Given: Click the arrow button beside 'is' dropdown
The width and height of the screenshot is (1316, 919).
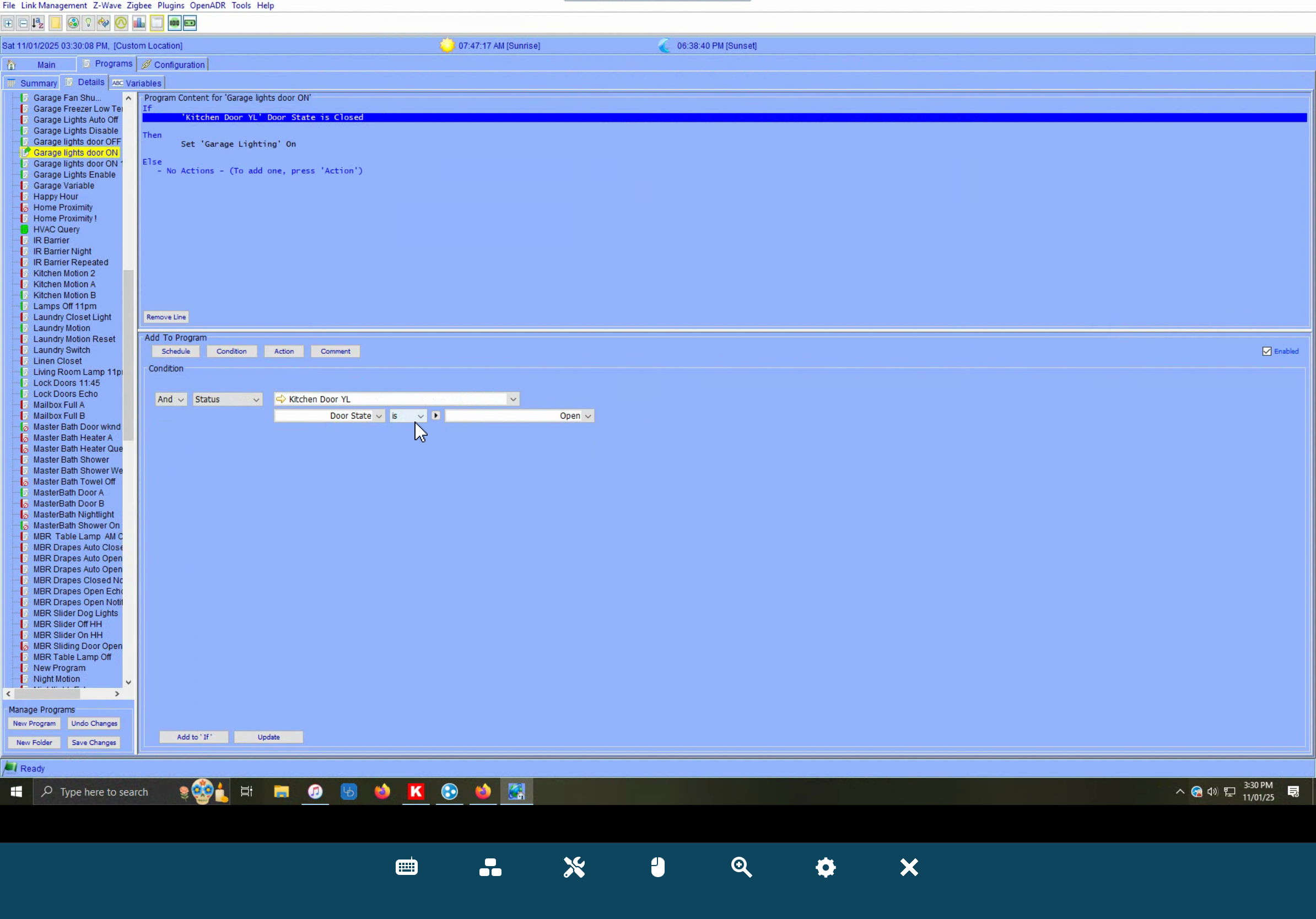Looking at the screenshot, I should click(435, 415).
